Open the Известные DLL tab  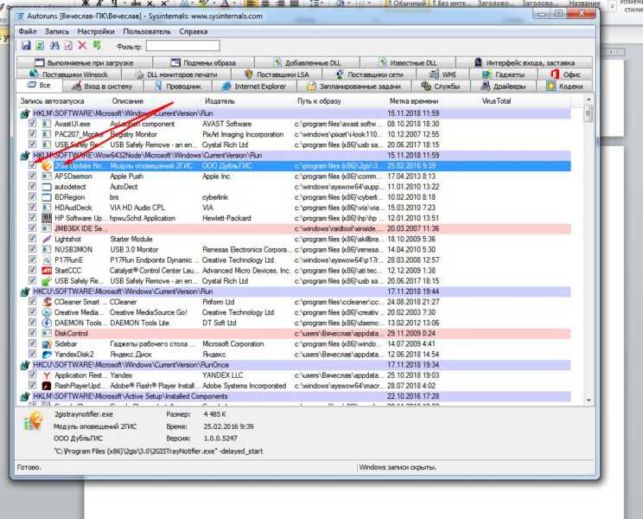pyautogui.click(x=408, y=63)
